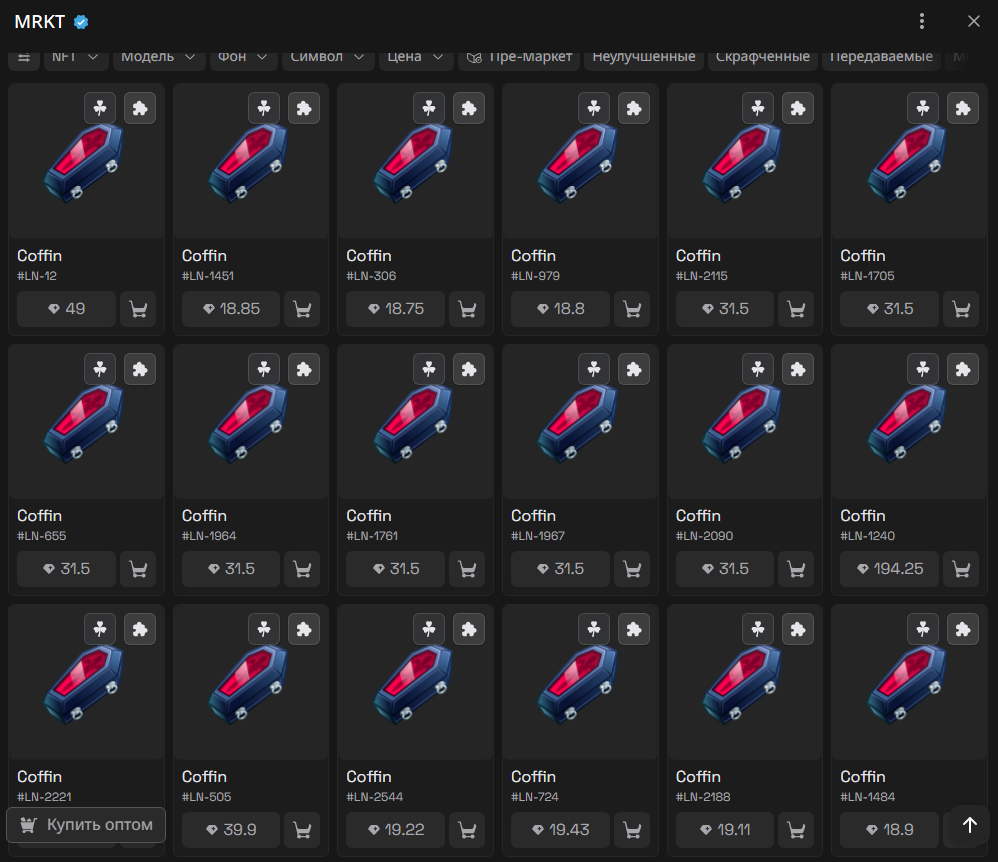The height and width of the screenshot is (862, 998).
Task: Toggle the Пре-Маркет filter
Action: [519, 57]
